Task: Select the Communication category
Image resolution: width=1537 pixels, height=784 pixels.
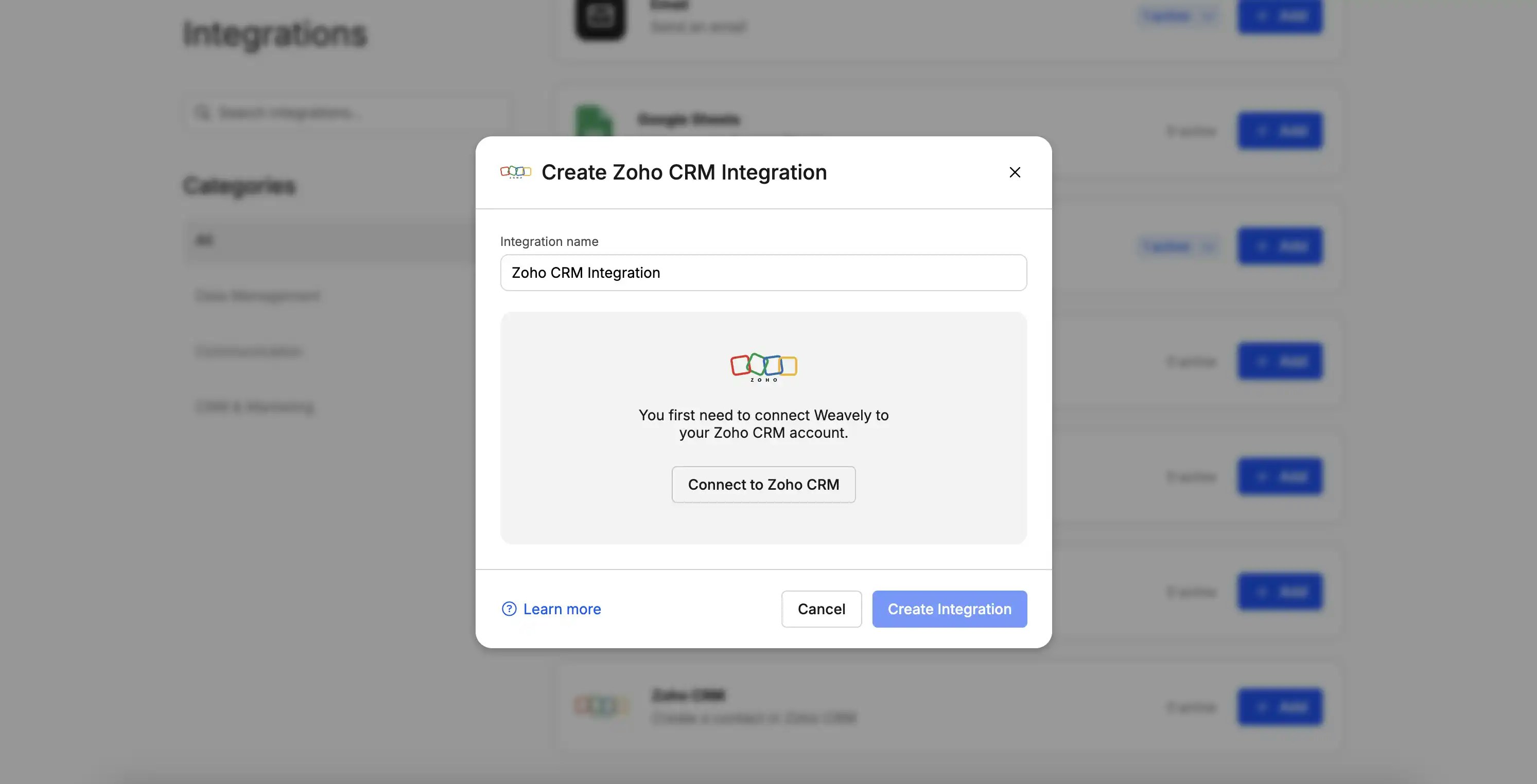Action: coord(248,351)
